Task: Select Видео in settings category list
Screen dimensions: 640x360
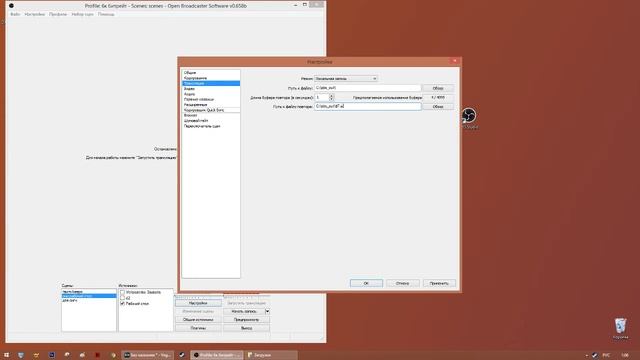Action: (x=211, y=89)
